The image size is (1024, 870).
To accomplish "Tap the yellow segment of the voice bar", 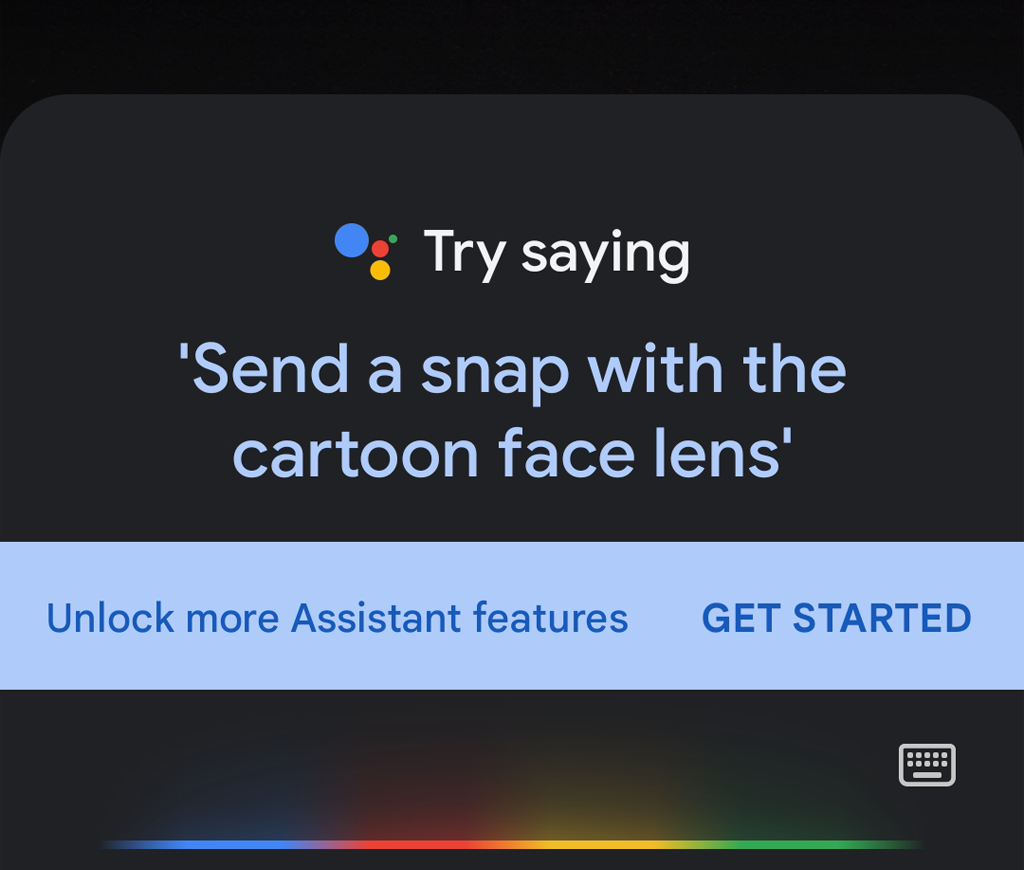I will tap(590, 844).
